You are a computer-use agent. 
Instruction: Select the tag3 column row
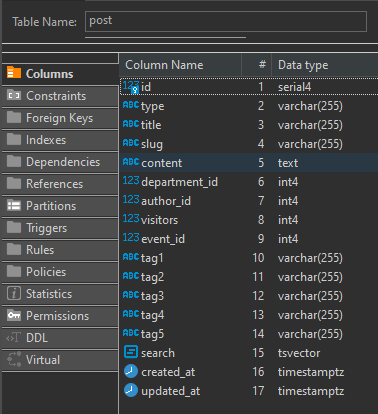click(249, 296)
